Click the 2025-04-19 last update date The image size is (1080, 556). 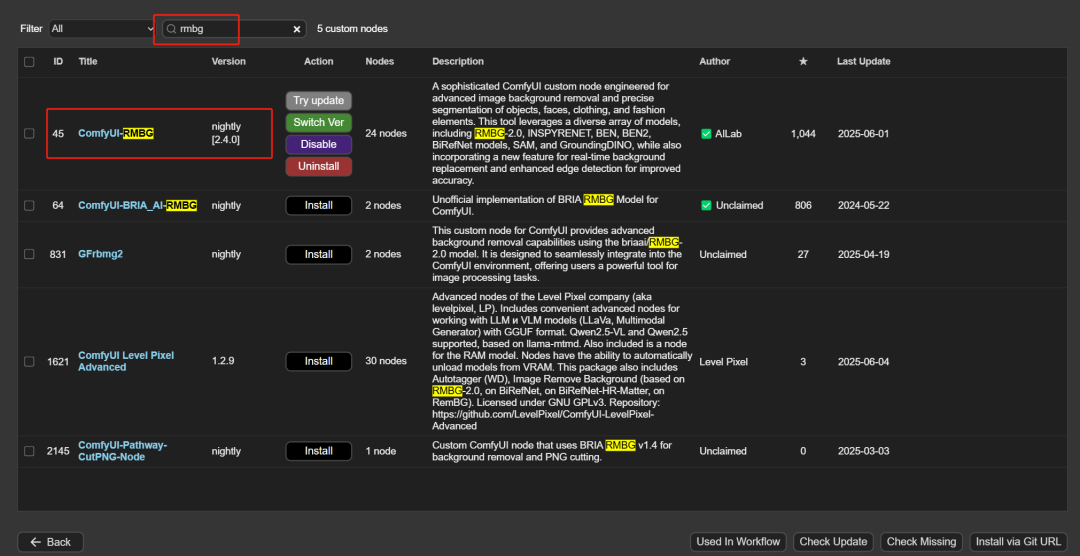[x=863, y=254]
